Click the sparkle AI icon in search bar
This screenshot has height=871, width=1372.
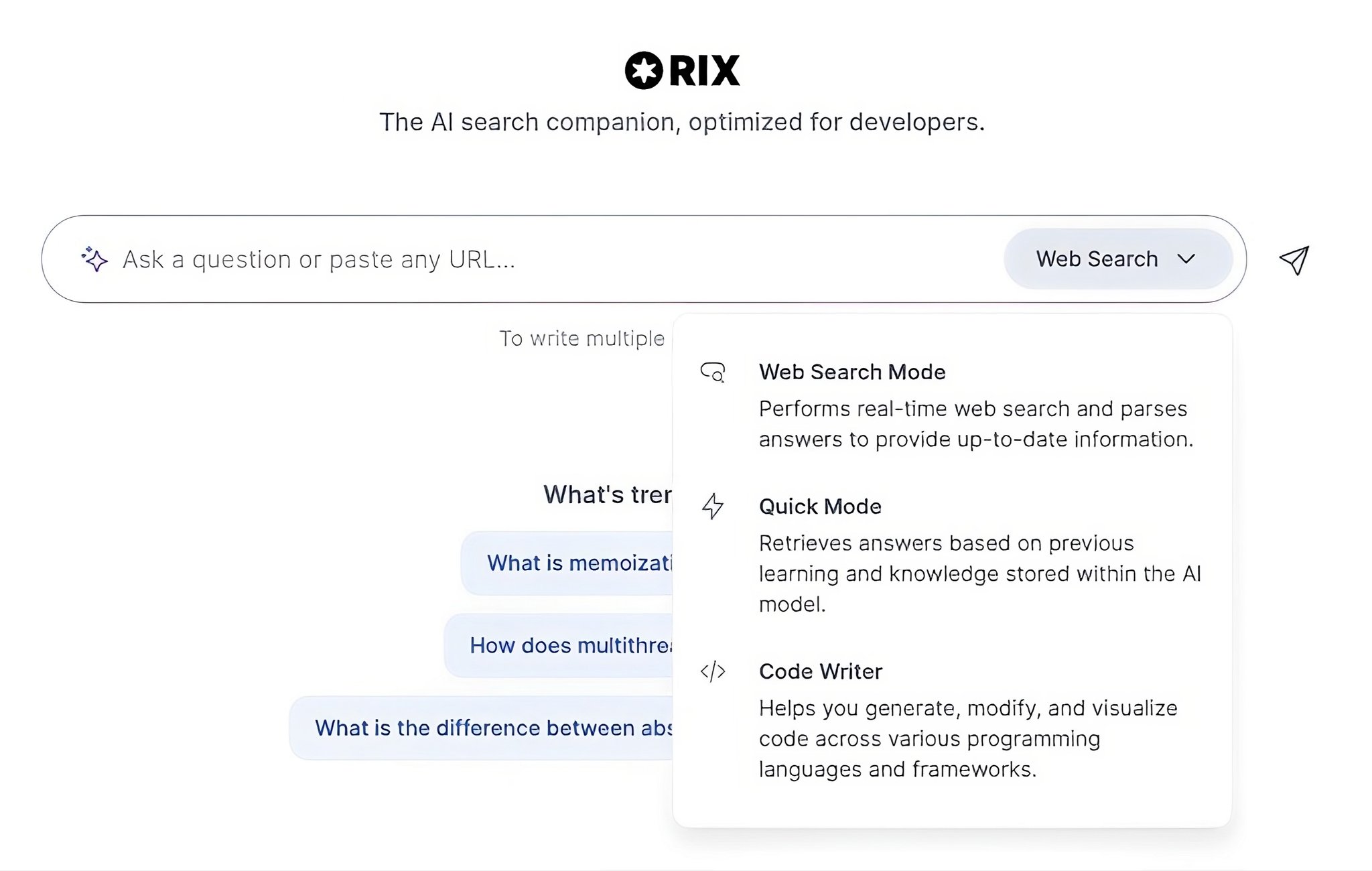(94, 259)
